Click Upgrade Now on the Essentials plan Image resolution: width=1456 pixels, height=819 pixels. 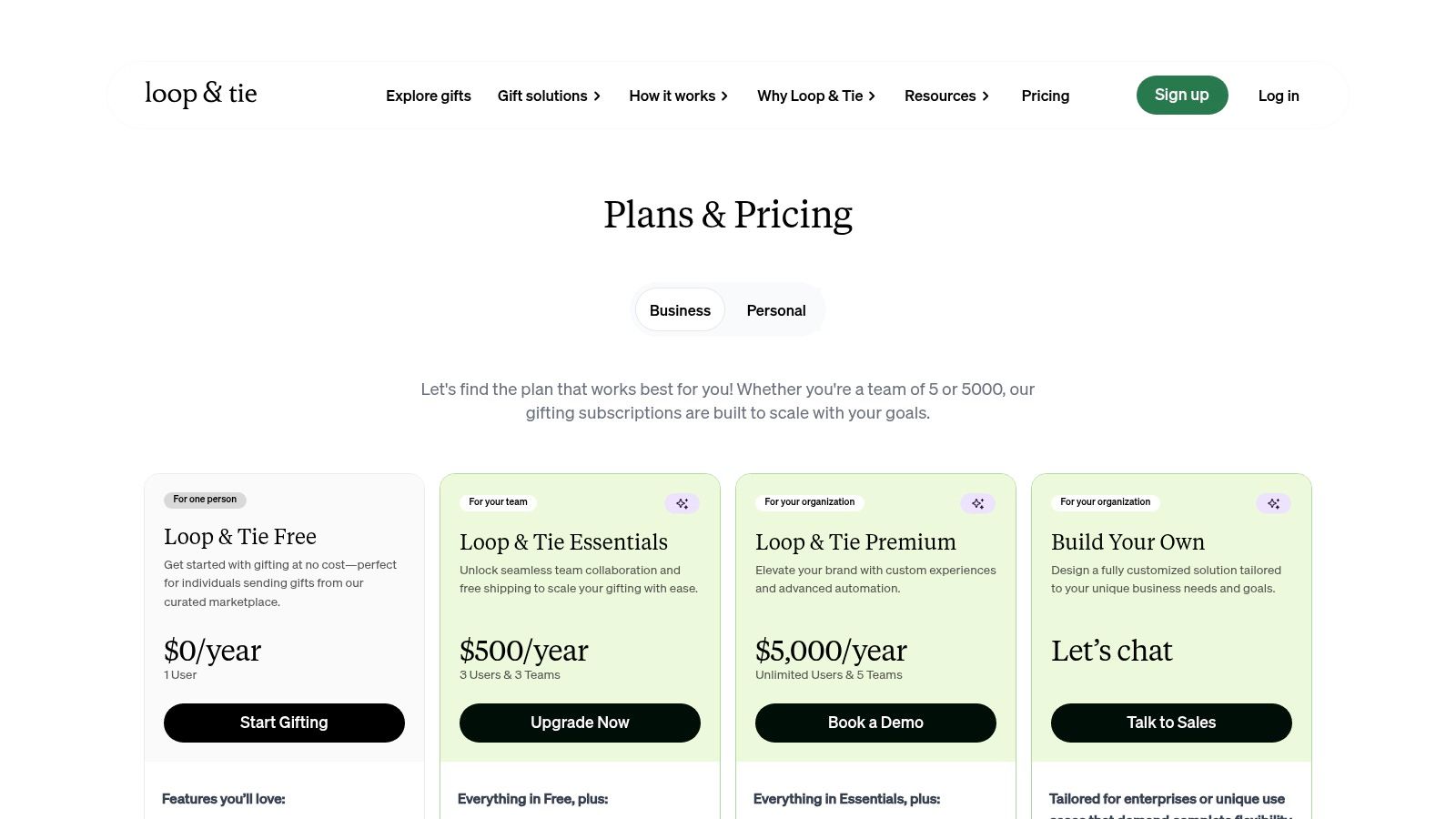580,722
